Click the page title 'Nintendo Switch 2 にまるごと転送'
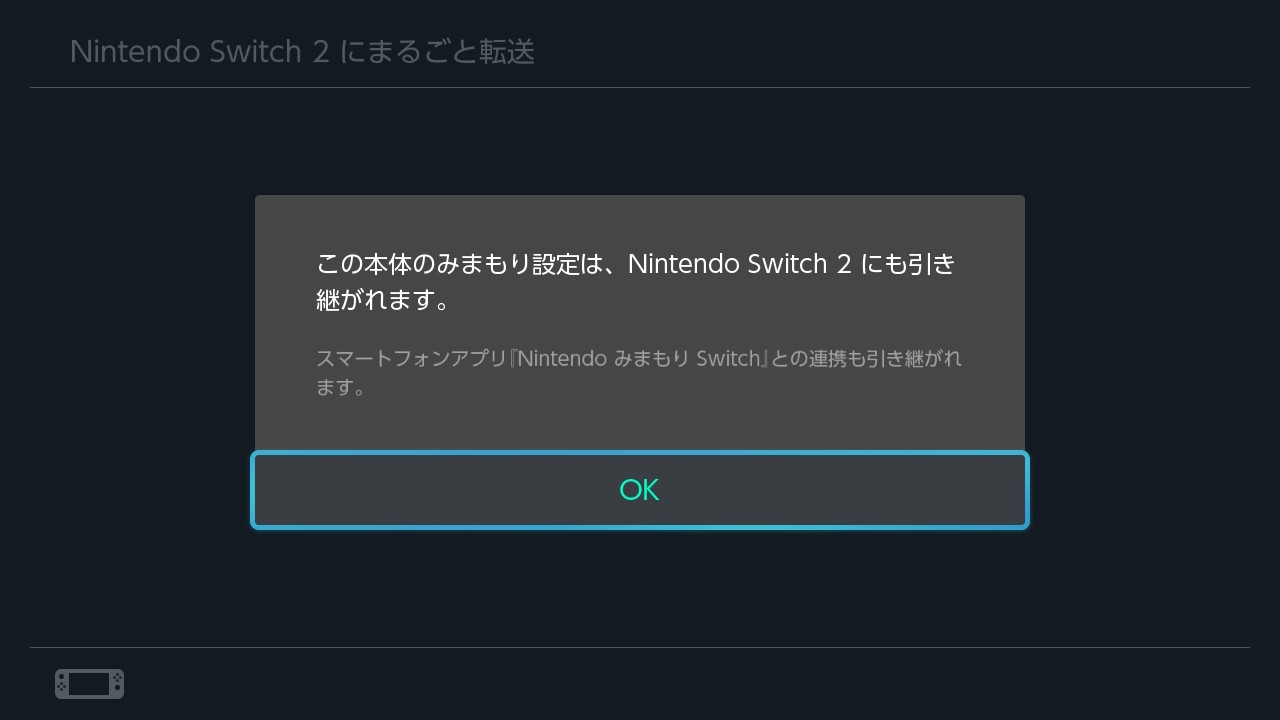The image size is (1280, 720). tap(302, 52)
